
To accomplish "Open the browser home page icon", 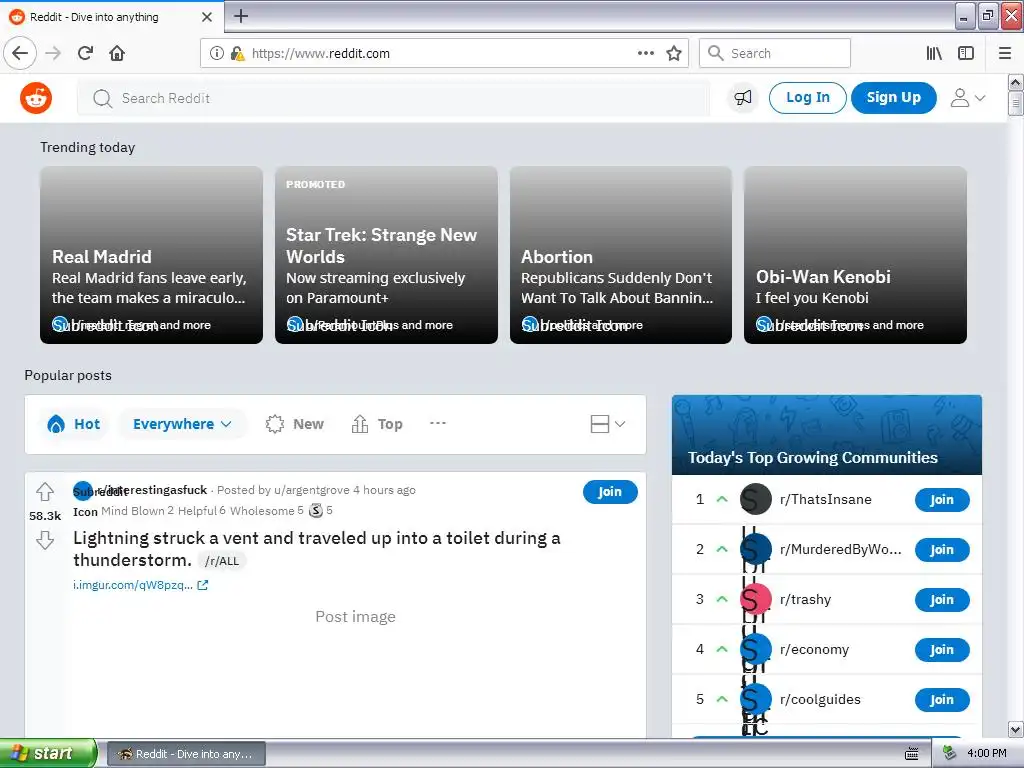I will pos(117,53).
